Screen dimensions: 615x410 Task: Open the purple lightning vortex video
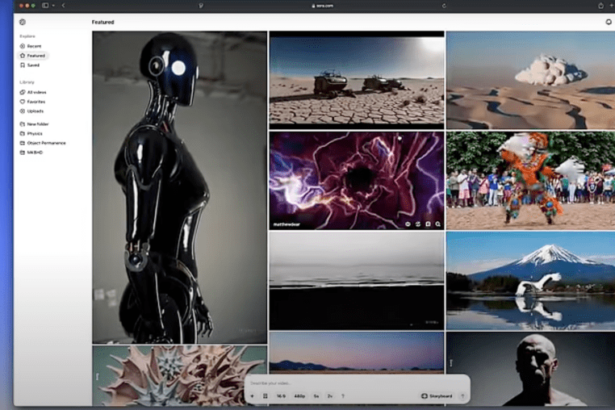[357, 180]
